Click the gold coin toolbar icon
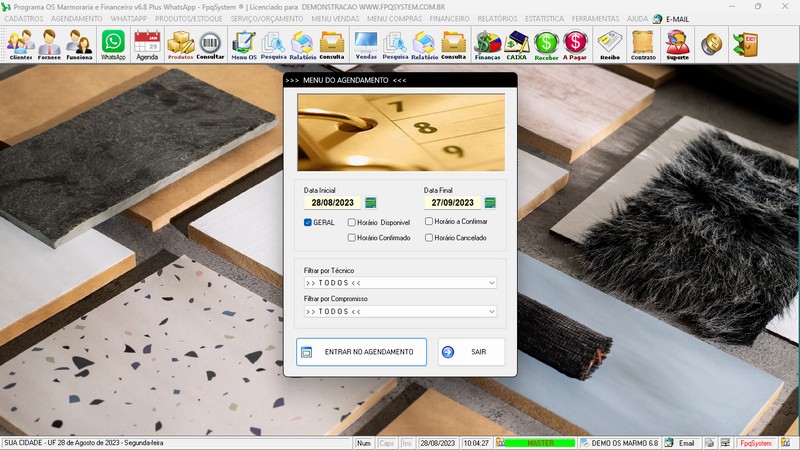Viewport: 800px width, 450px height. (x=711, y=44)
